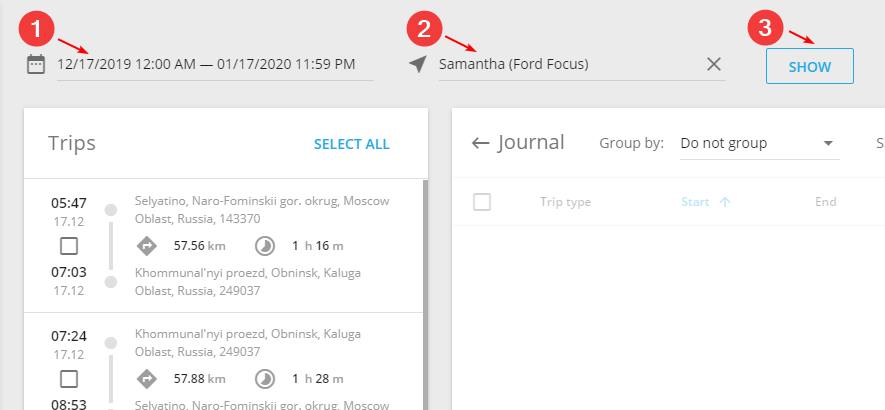Tick the Journal header select-all checkbox

pos(482,202)
